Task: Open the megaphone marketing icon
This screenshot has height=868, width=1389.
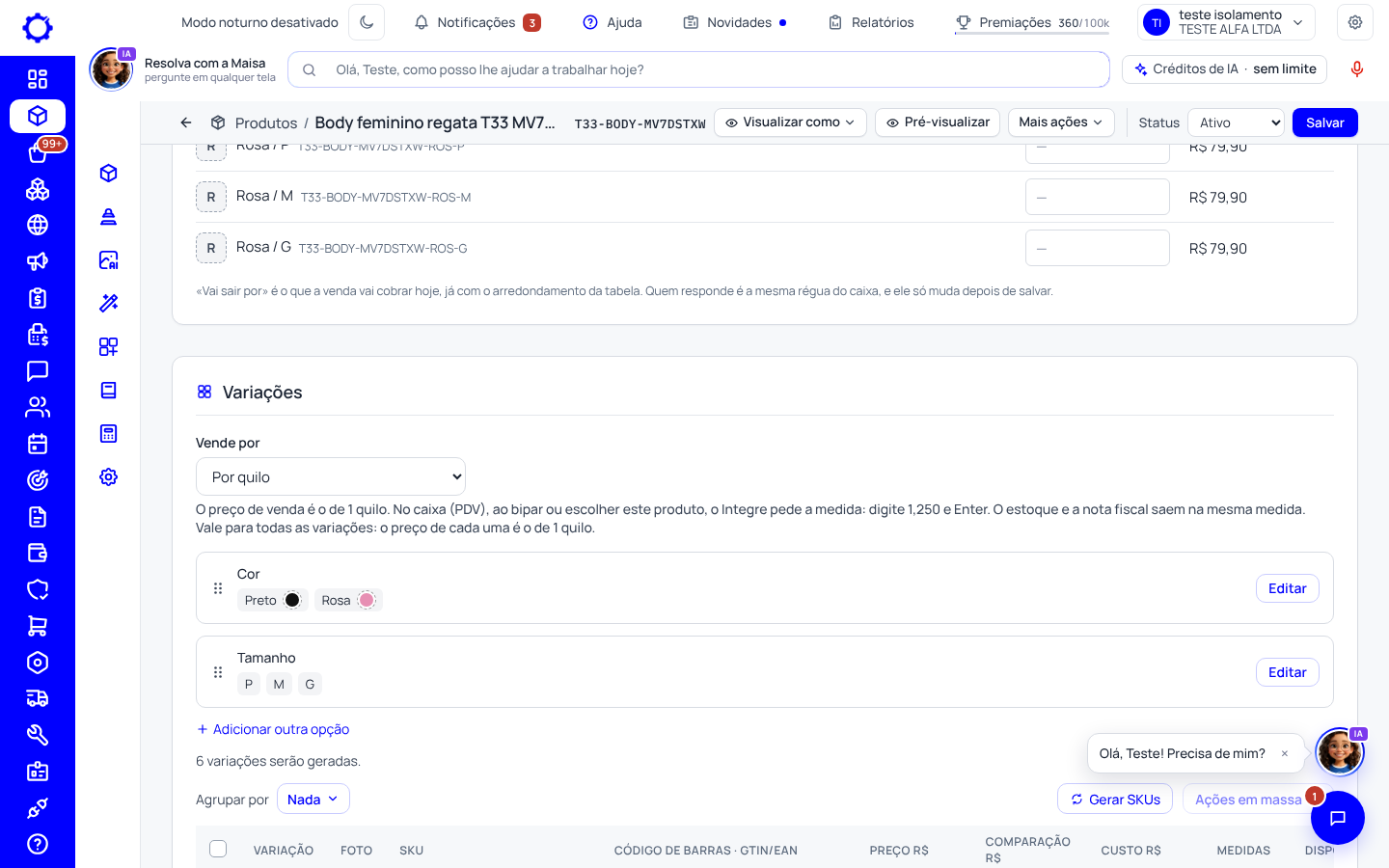Action: [38, 261]
